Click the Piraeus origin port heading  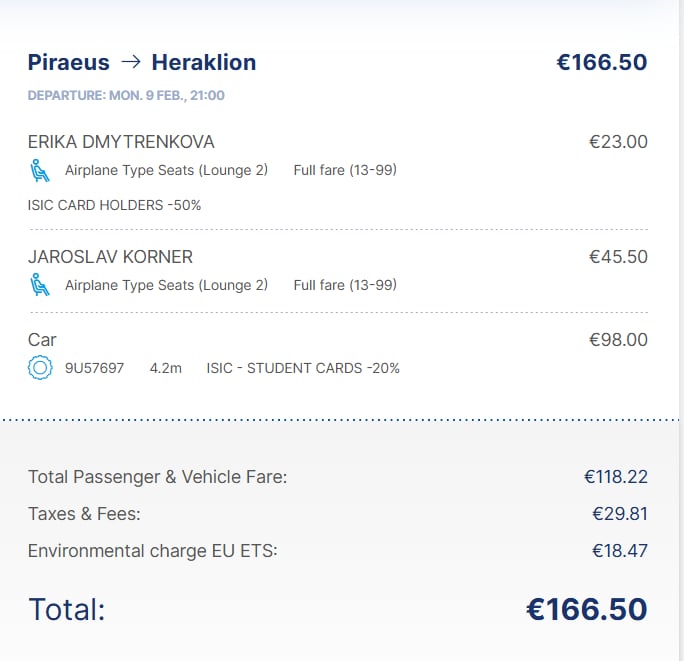pyautogui.click(x=68, y=62)
